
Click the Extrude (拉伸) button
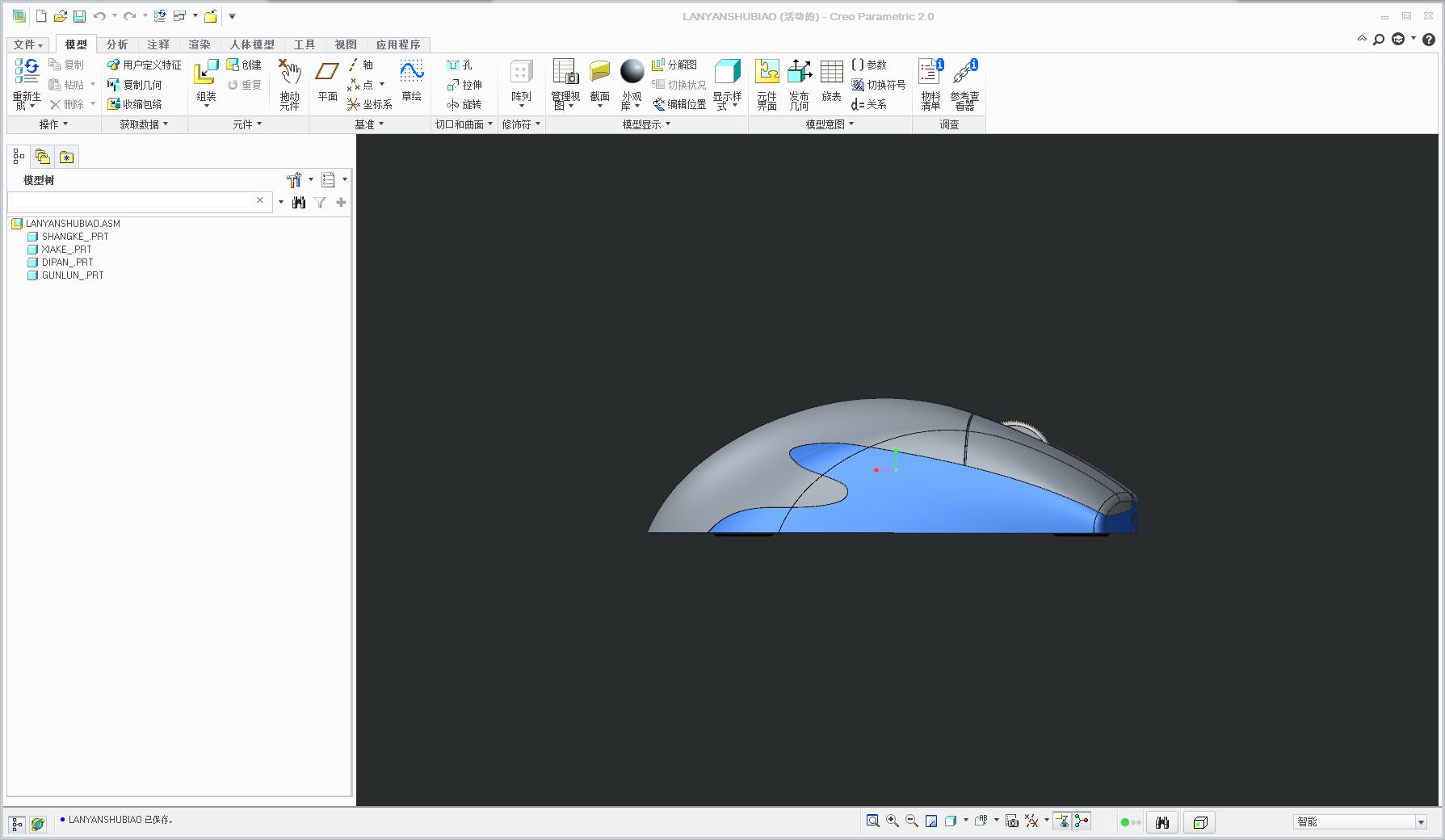tap(464, 85)
